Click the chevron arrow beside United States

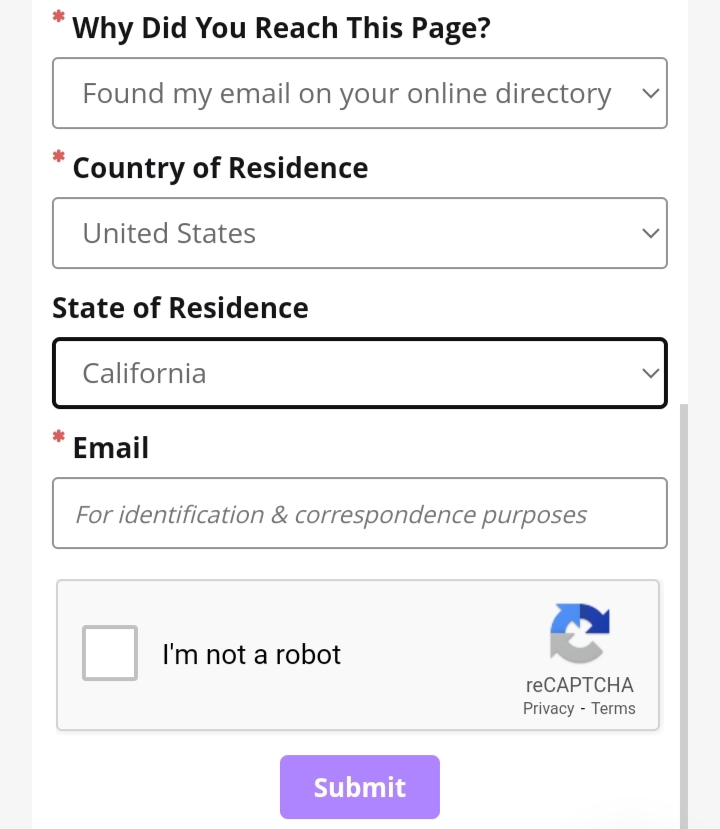click(x=650, y=233)
